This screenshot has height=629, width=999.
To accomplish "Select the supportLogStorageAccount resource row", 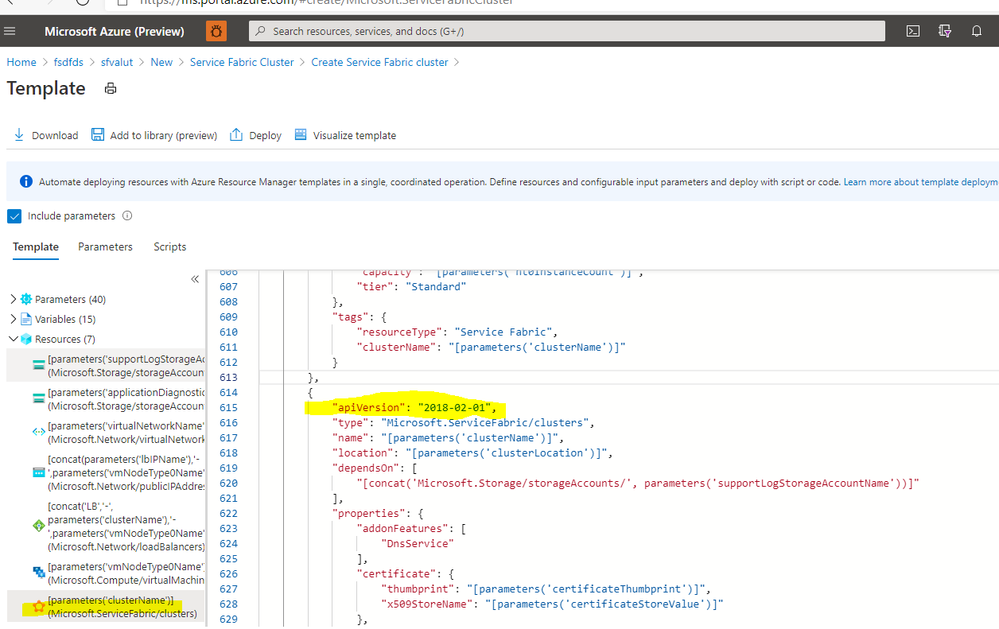I will 106,365.
